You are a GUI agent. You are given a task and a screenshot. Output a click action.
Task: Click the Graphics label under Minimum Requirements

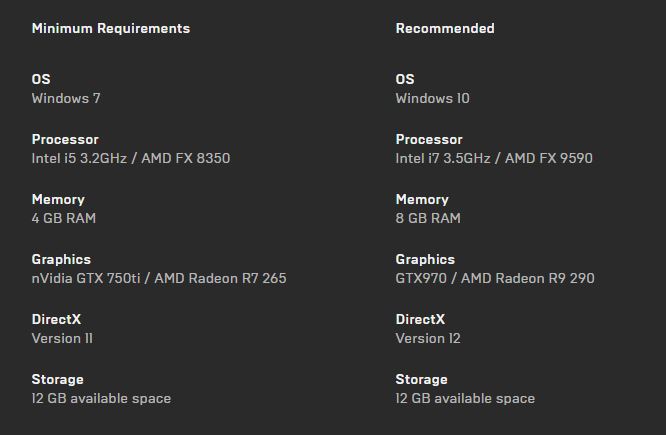click(61, 259)
